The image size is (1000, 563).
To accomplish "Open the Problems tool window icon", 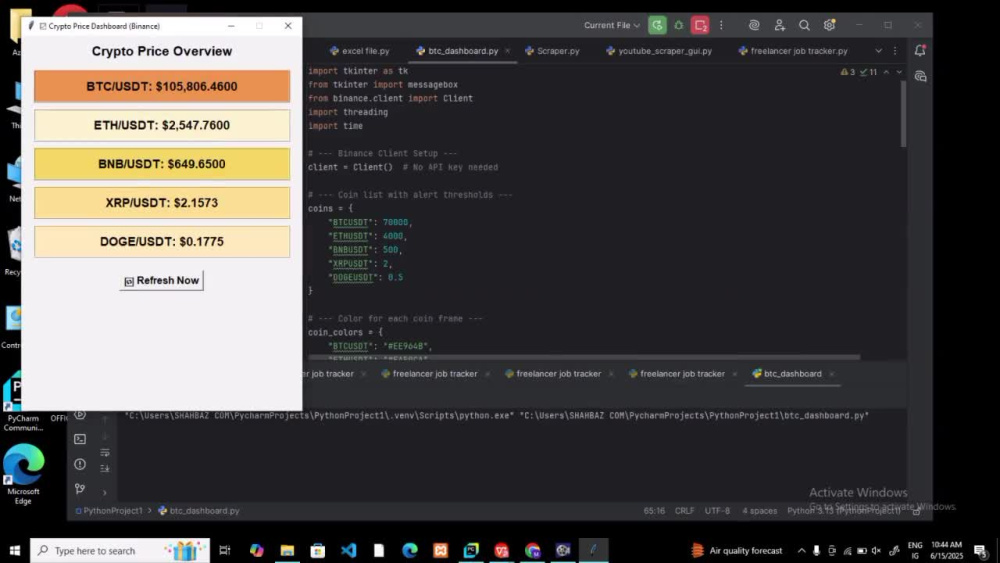I will [x=80, y=464].
